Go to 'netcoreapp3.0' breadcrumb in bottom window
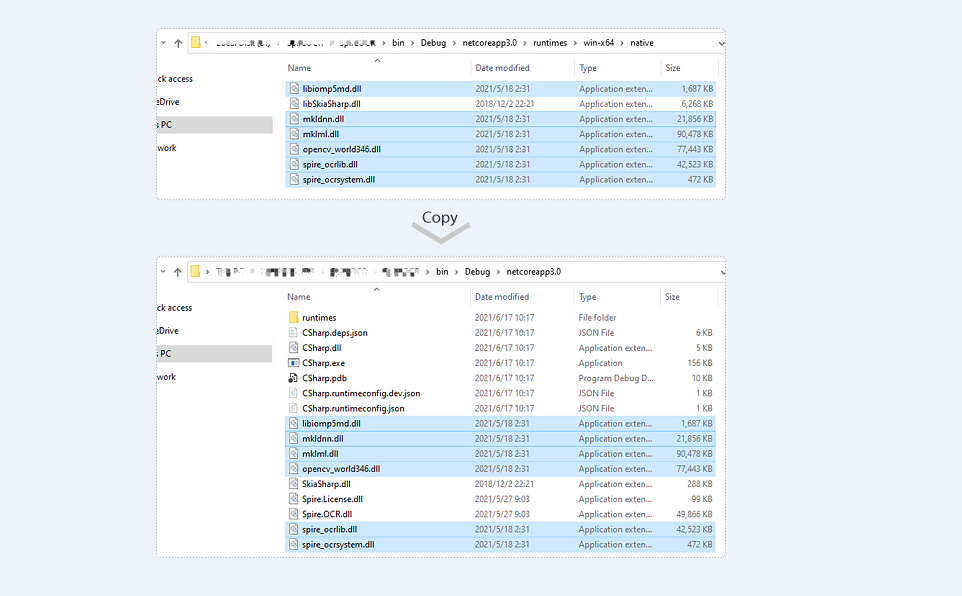The width and height of the screenshot is (962, 596). [x=534, y=272]
